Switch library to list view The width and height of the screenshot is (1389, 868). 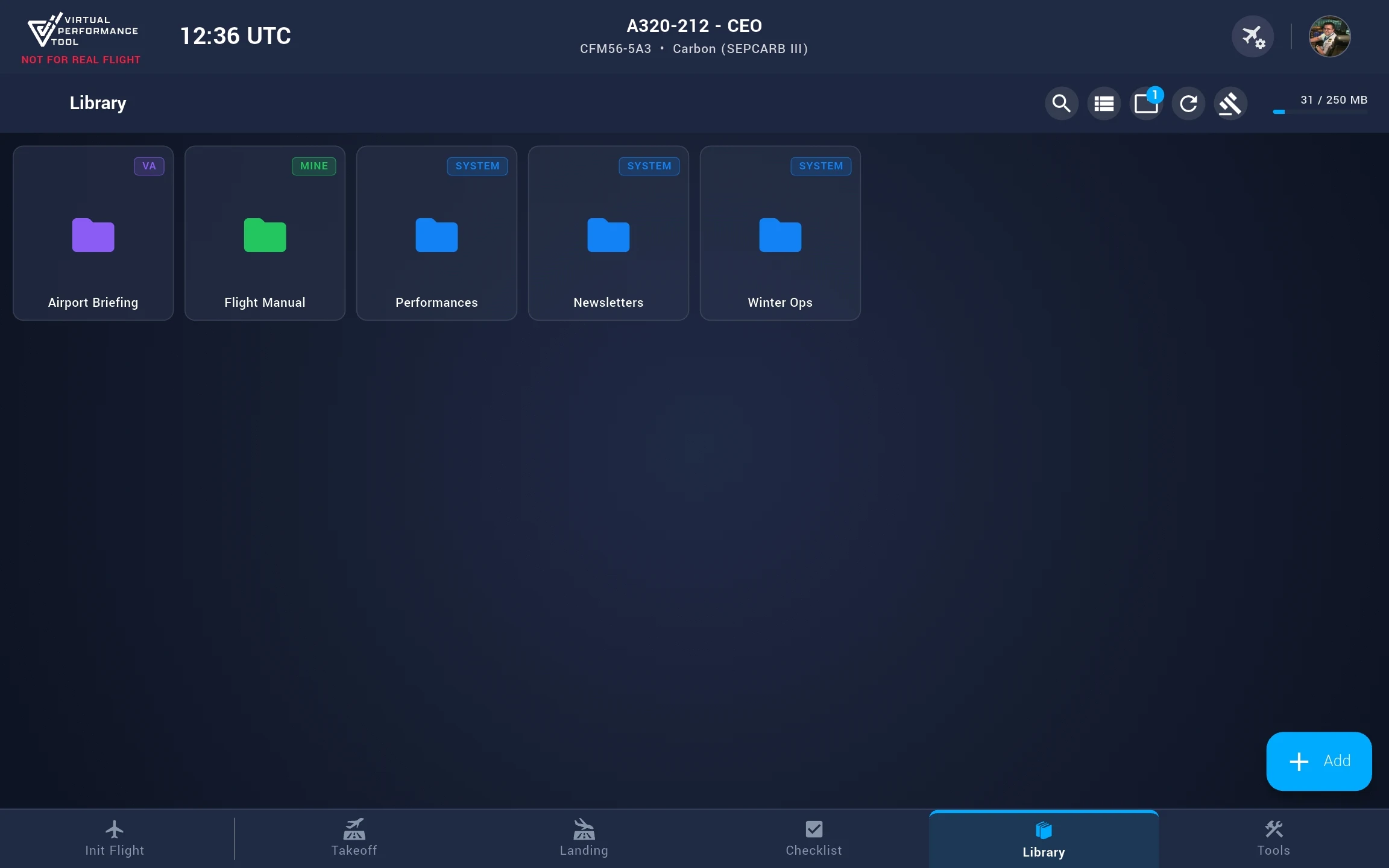tap(1103, 104)
